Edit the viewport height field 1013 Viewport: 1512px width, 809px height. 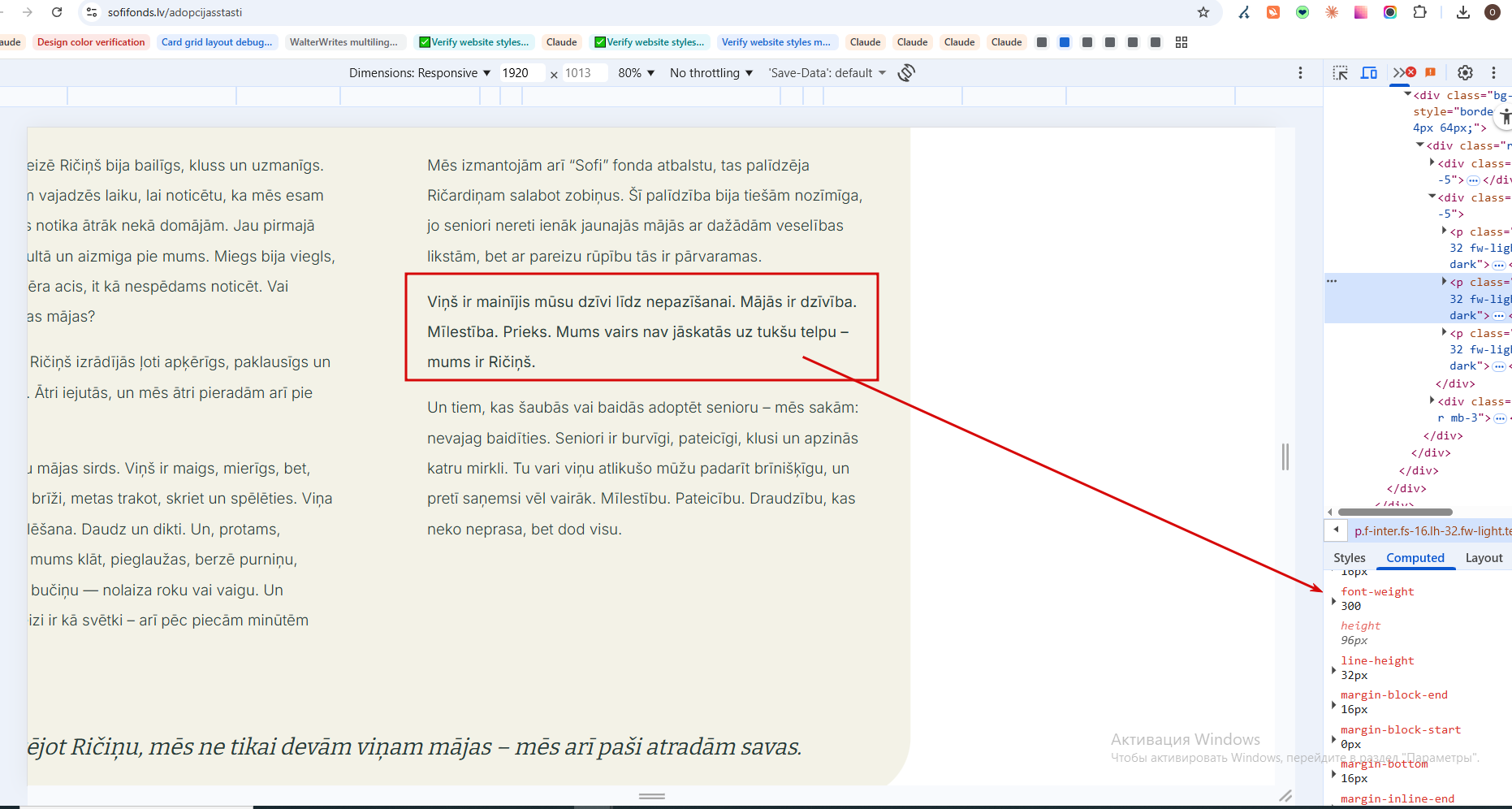584,72
